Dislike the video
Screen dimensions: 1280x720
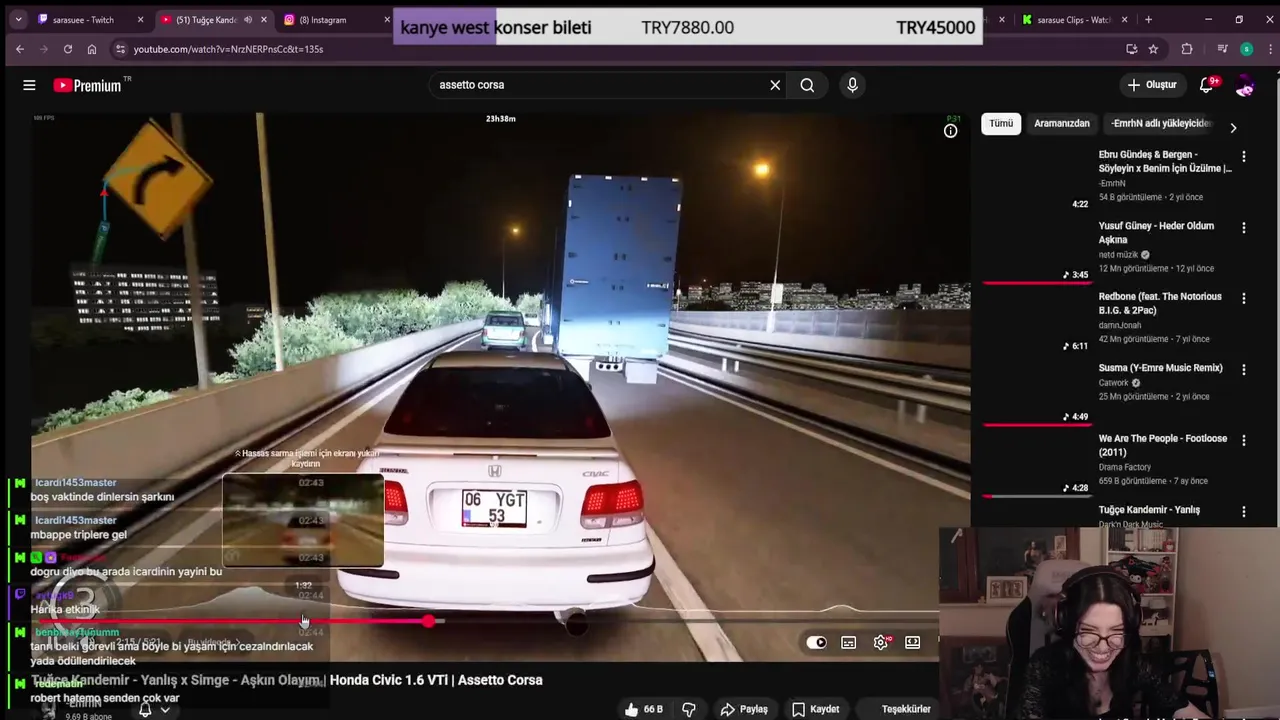coord(689,709)
